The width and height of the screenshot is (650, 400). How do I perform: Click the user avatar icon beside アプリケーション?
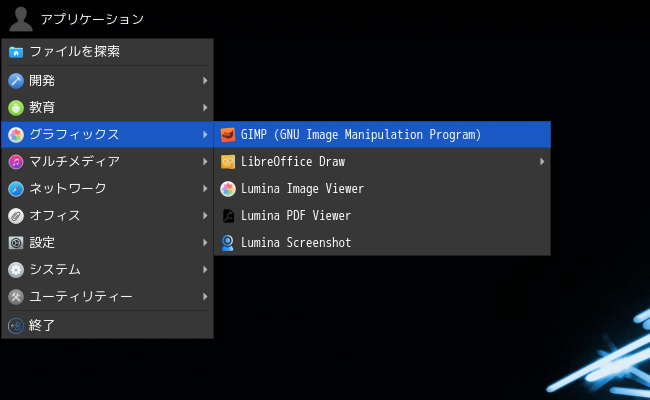21,19
